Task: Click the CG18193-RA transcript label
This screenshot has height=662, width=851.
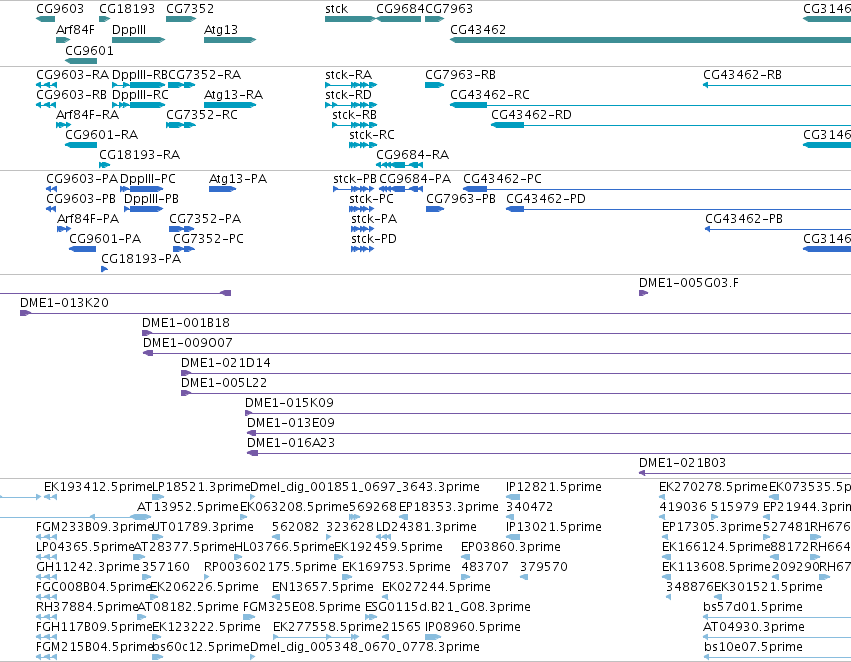Action: click(139, 155)
